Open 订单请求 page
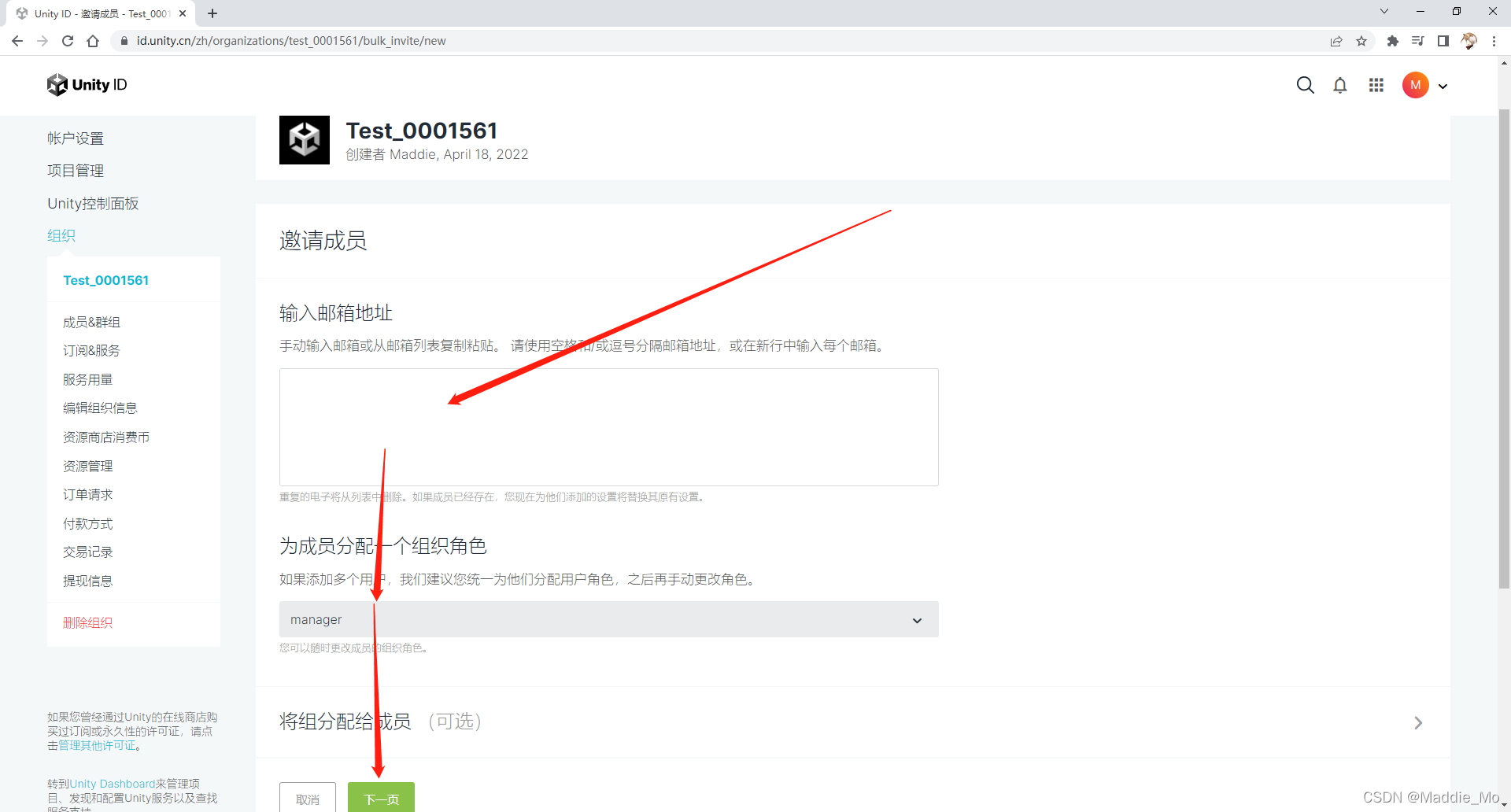The image size is (1511, 812). [x=88, y=494]
